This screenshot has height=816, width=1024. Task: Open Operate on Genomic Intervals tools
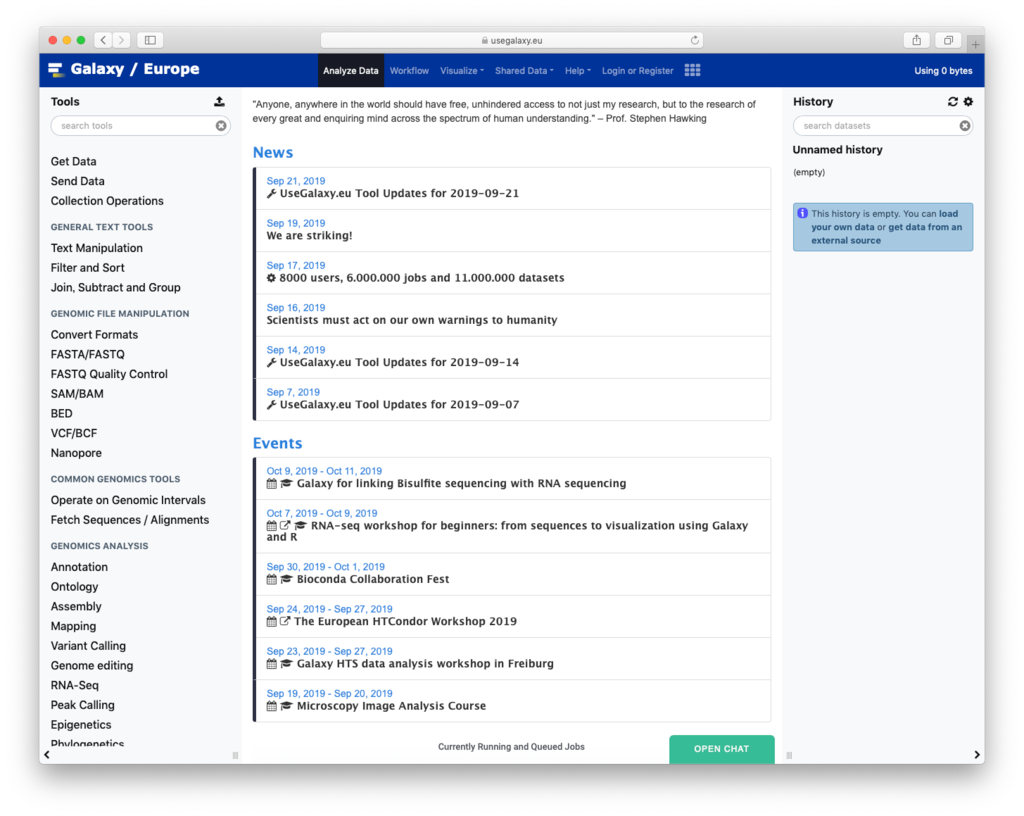[x=128, y=500]
